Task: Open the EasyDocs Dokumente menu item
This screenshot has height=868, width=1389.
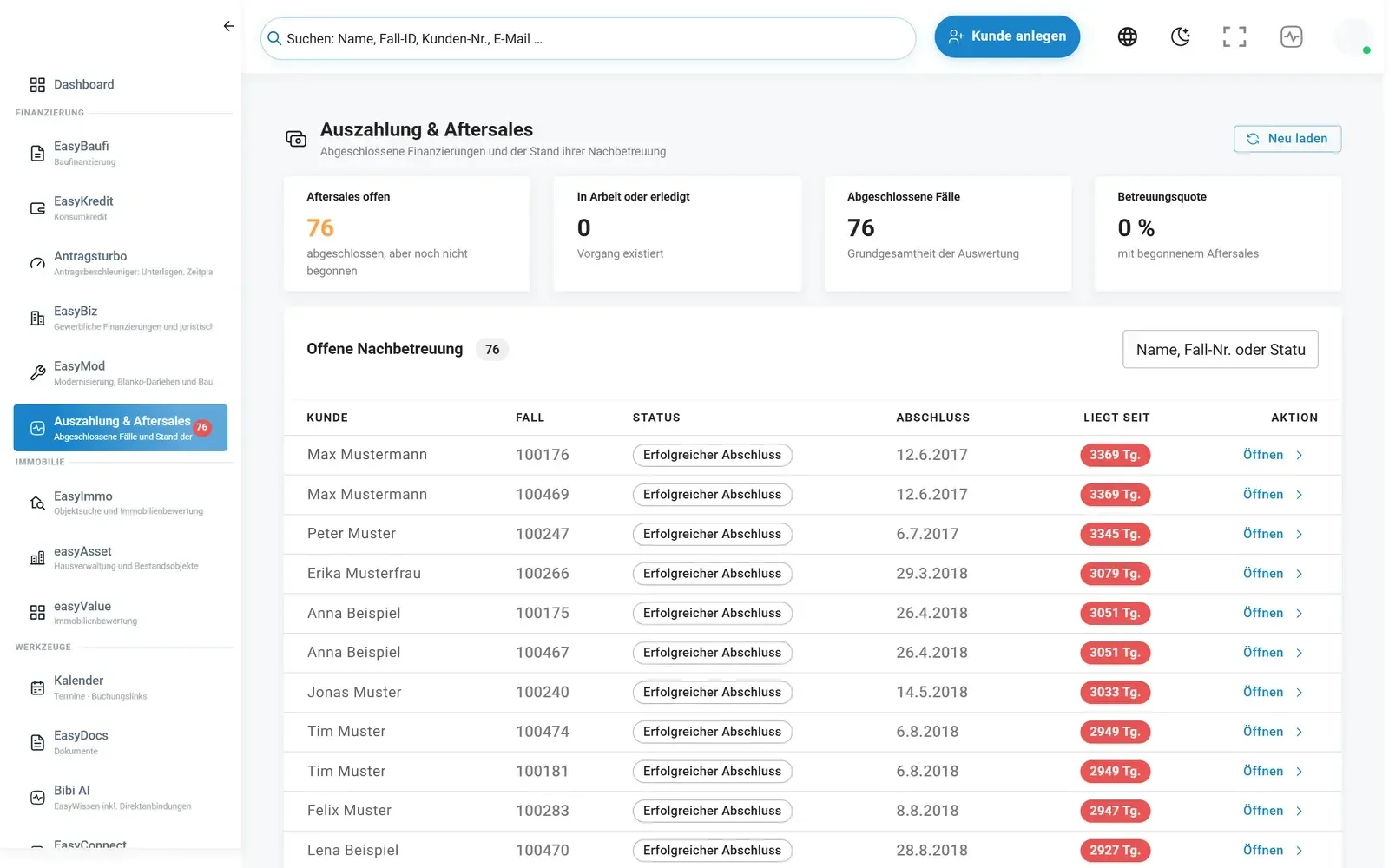Action: [x=121, y=742]
